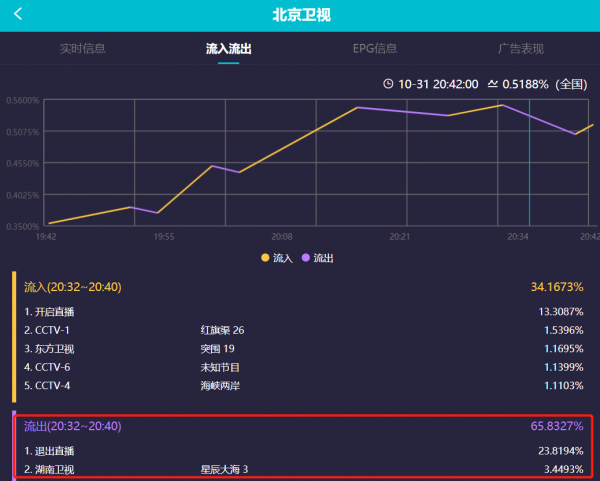Select the row 3. 东方卫视
This screenshot has height=481, width=600.
303,349
